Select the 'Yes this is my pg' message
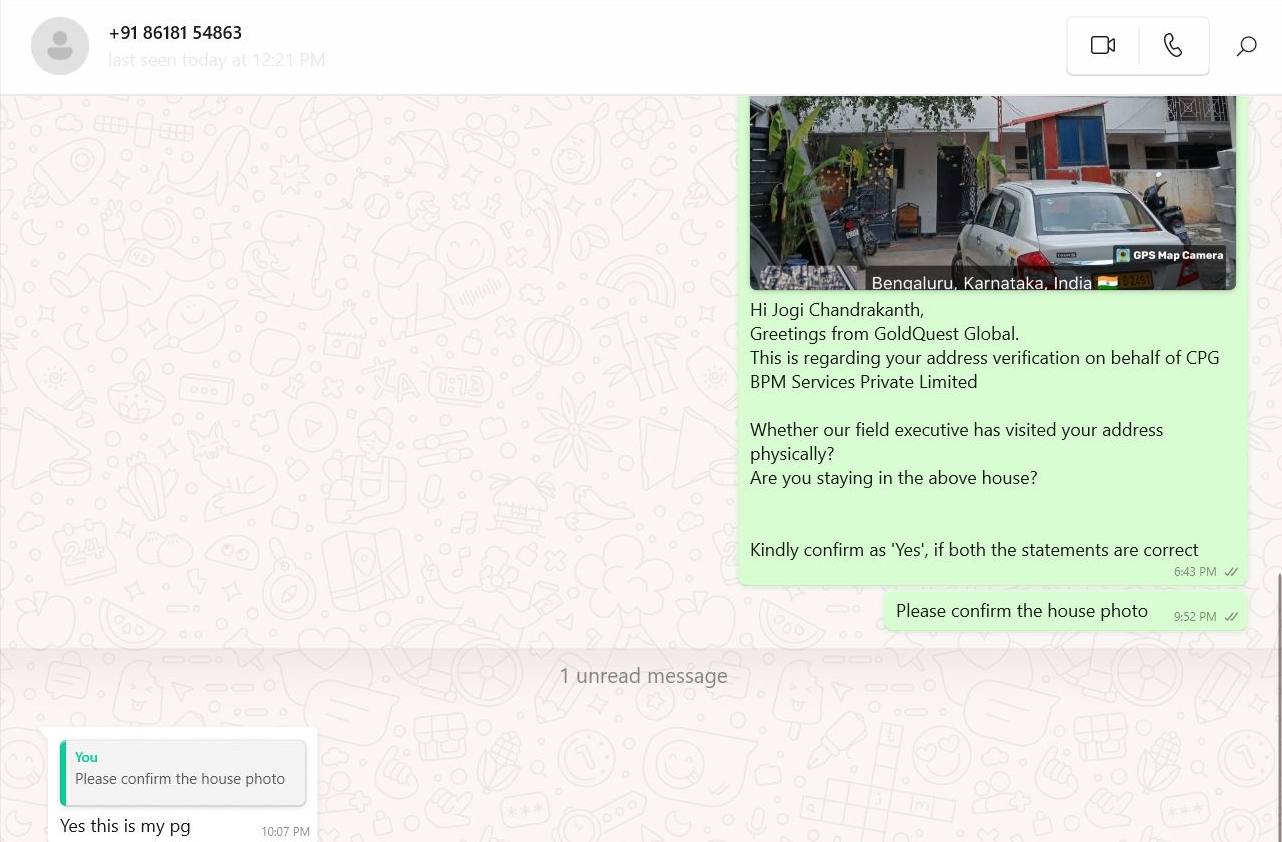The width and height of the screenshot is (1282, 842). click(125, 826)
